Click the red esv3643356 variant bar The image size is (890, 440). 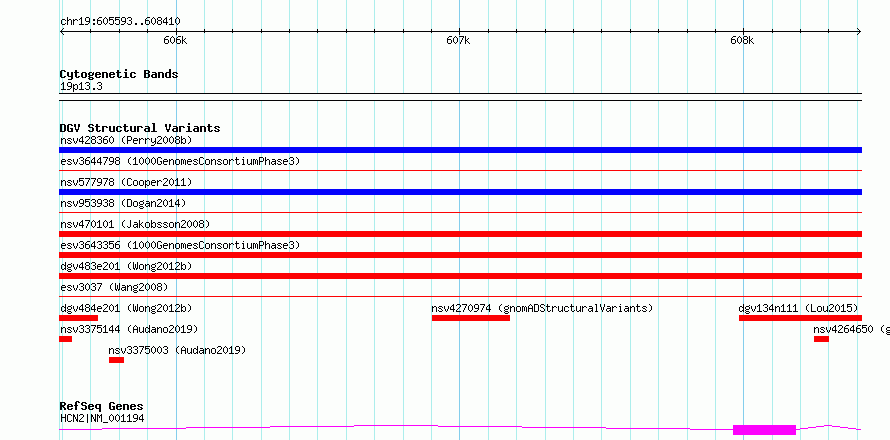tap(460, 255)
